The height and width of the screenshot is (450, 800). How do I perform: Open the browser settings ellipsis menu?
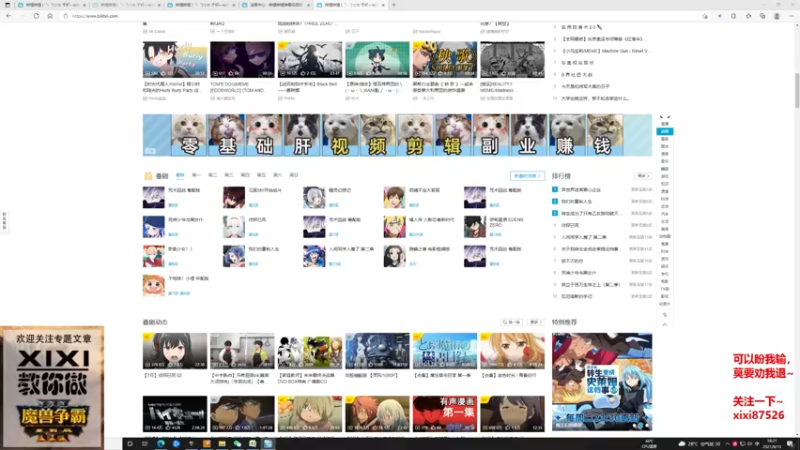click(791, 16)
